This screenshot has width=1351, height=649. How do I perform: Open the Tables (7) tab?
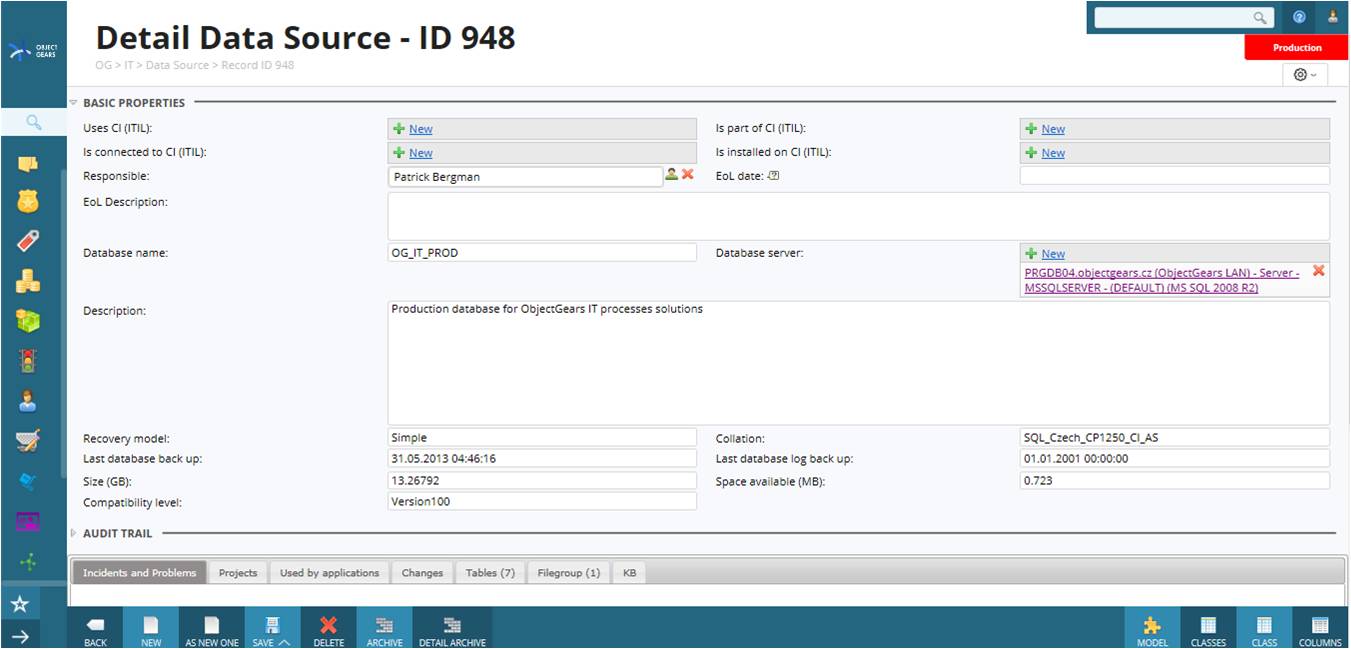click(x=490, y=573)
